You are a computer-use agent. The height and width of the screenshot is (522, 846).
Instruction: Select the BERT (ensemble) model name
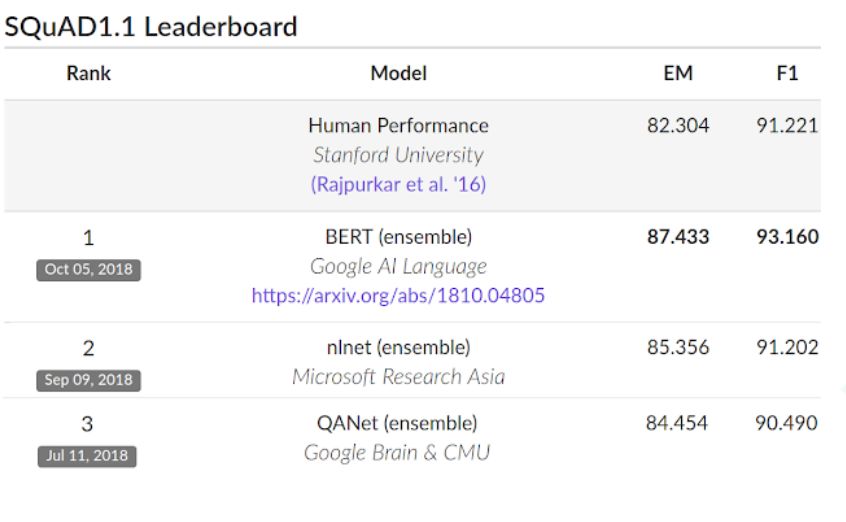[398, 238]
